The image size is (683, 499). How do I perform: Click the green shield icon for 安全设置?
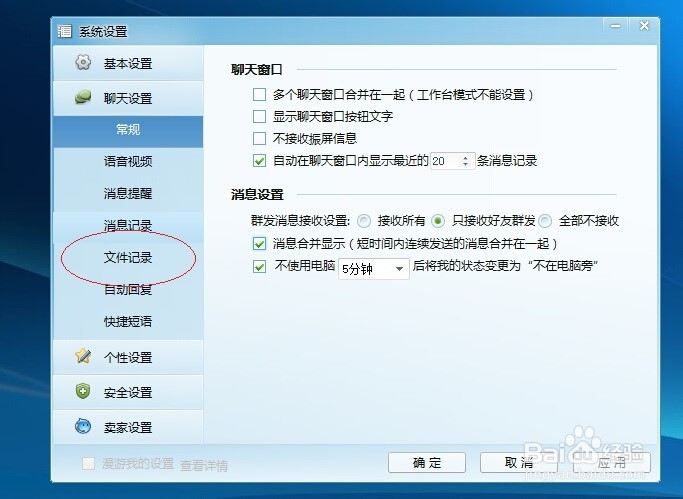[x=83, y=391]
